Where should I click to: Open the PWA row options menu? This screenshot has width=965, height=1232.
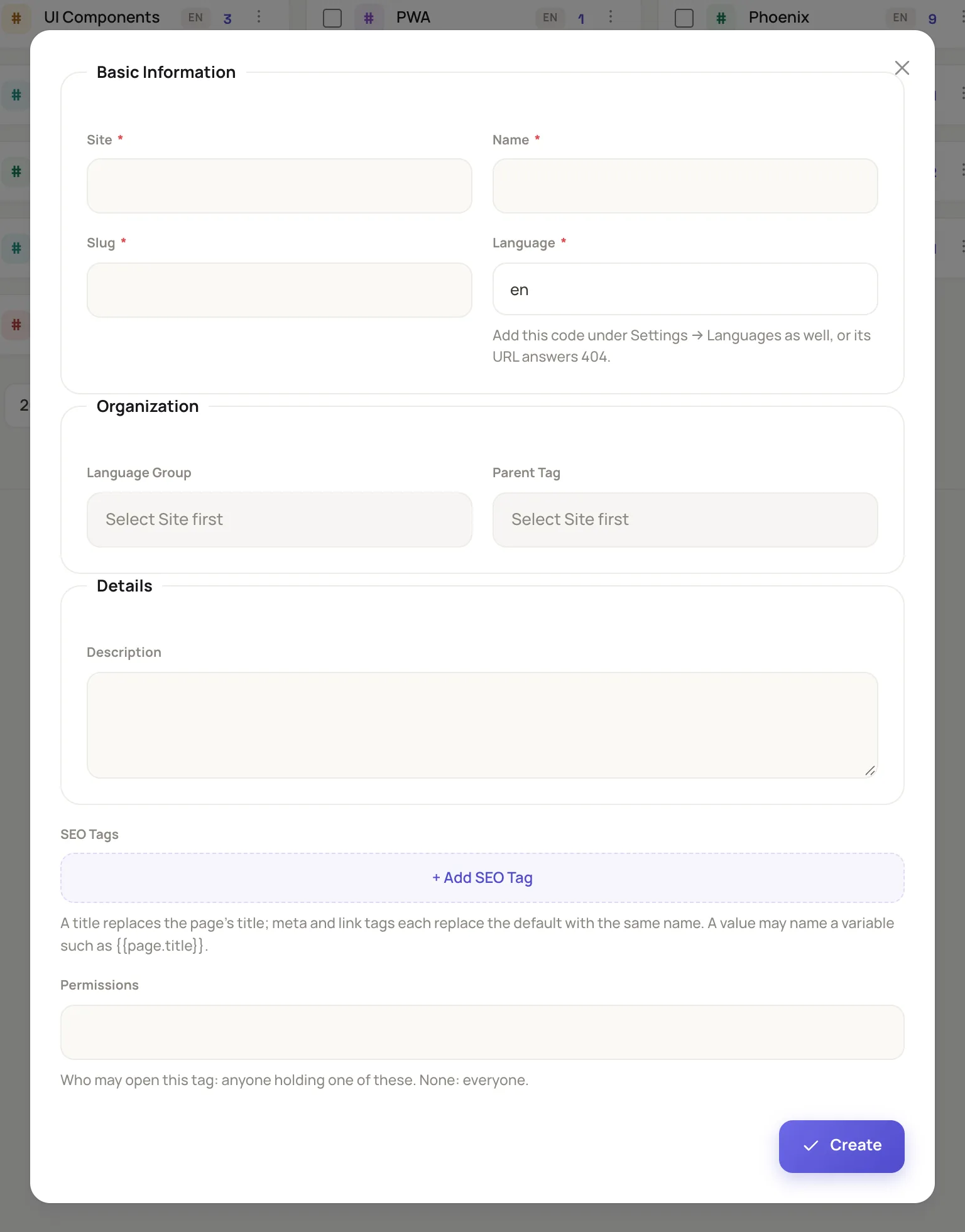pyautogui.click(x=611, y=17)
